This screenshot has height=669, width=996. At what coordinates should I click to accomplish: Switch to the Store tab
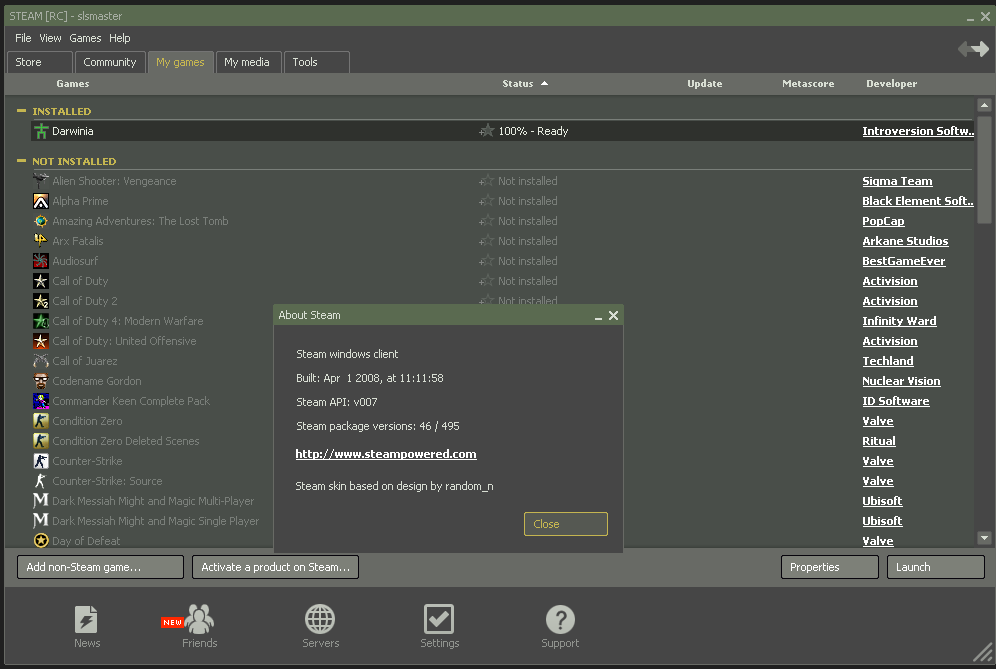click(x=39, y=62)
